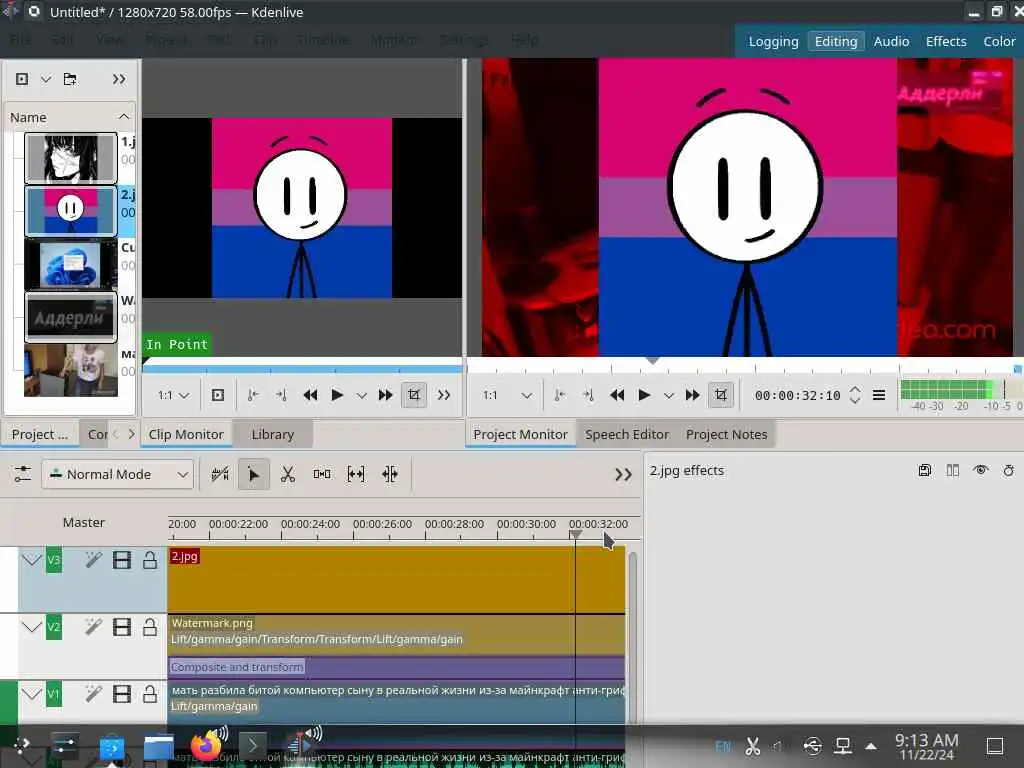Open Project Monitor zoom 1:1 dropdown
The width and height of the screenshot is (1024, 768).
coord(507,395)
